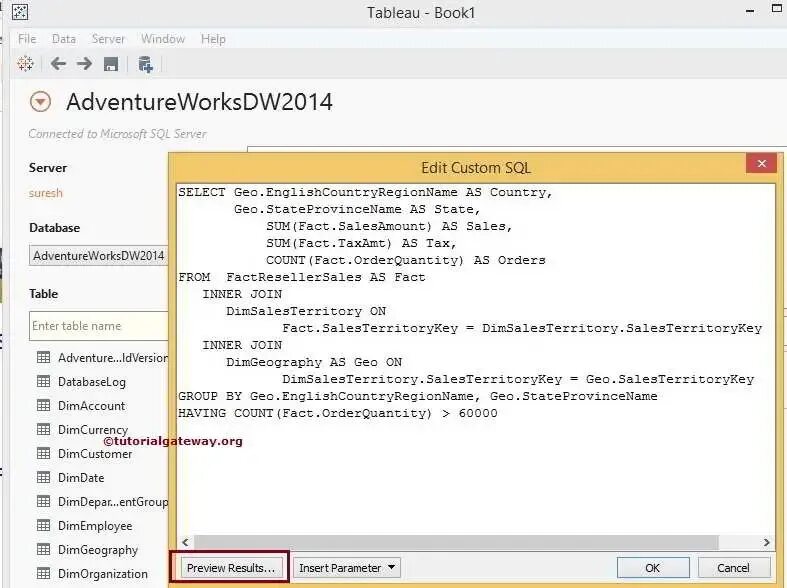Image resolution: width=787 pixels, height=588 pixels.
Task: Click table icon beside DimAccount
Action: (x=44, y=405)
